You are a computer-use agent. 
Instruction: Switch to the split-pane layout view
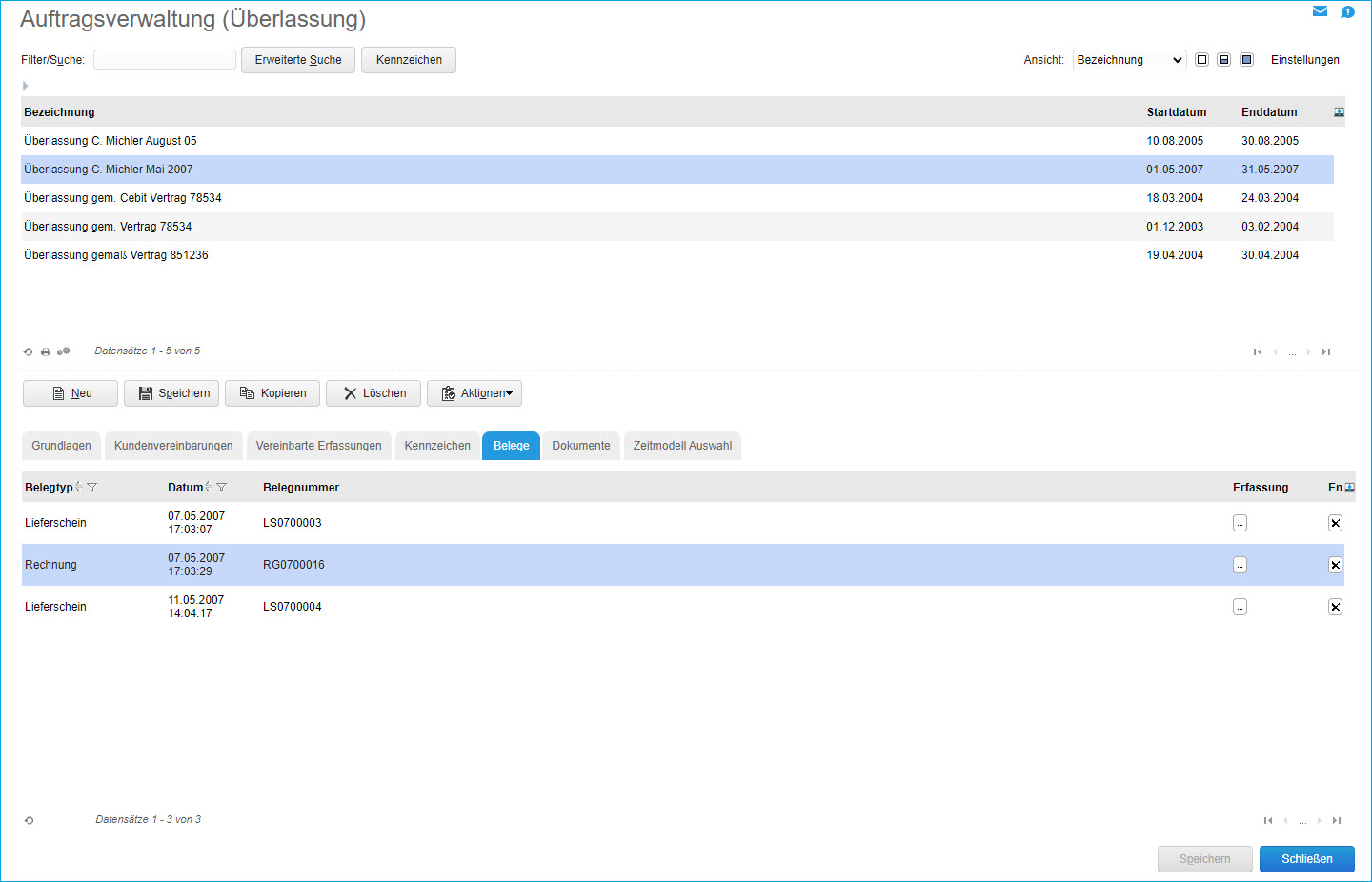1223,60
